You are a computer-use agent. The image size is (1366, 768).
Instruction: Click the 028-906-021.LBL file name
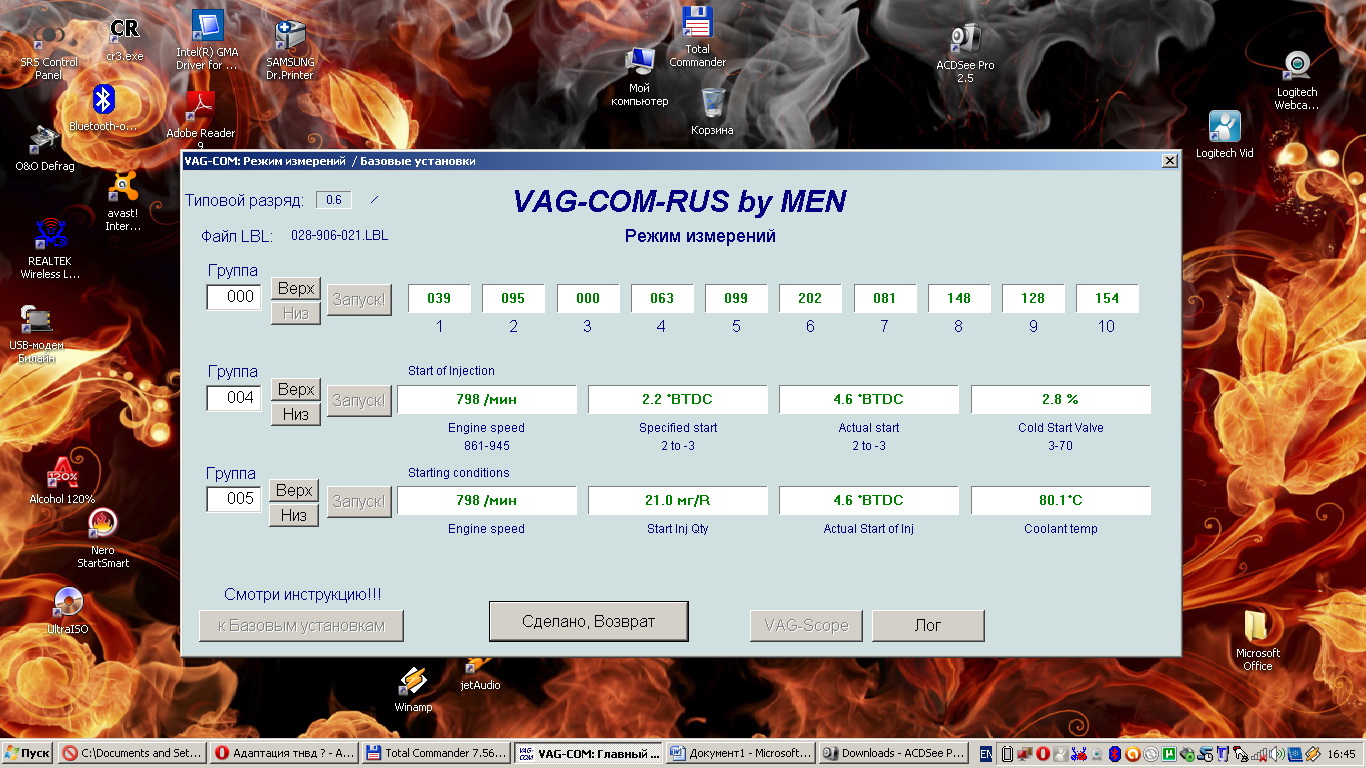point(340,236)
